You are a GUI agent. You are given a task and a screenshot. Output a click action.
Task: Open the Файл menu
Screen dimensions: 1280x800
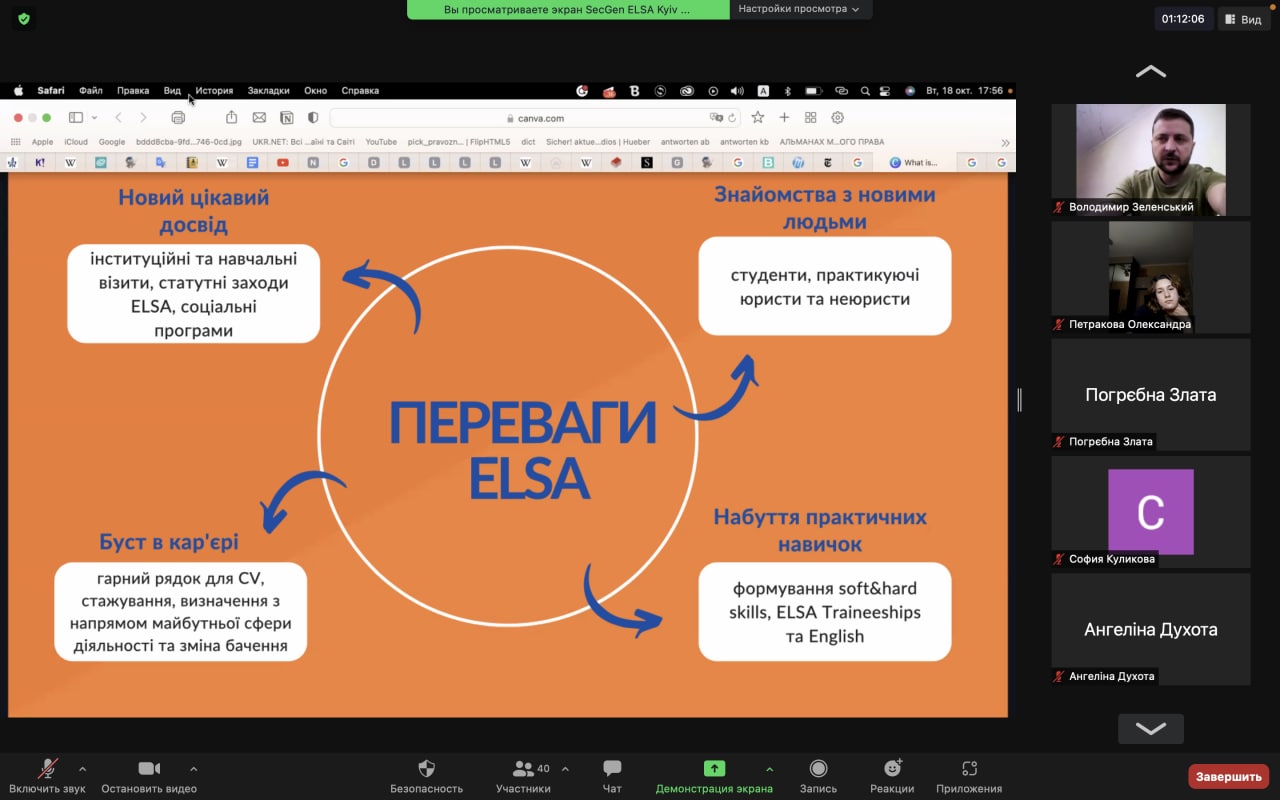91,90
